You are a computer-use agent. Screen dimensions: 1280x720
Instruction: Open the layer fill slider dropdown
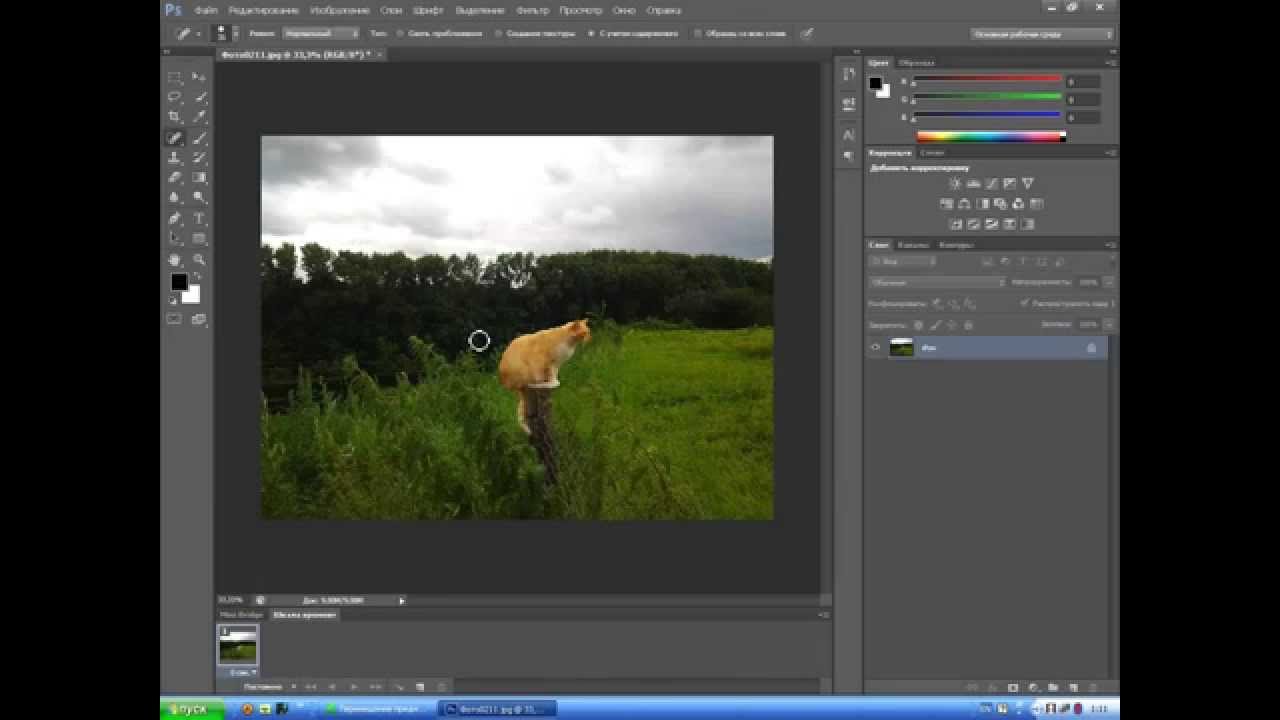point(1108,325)
